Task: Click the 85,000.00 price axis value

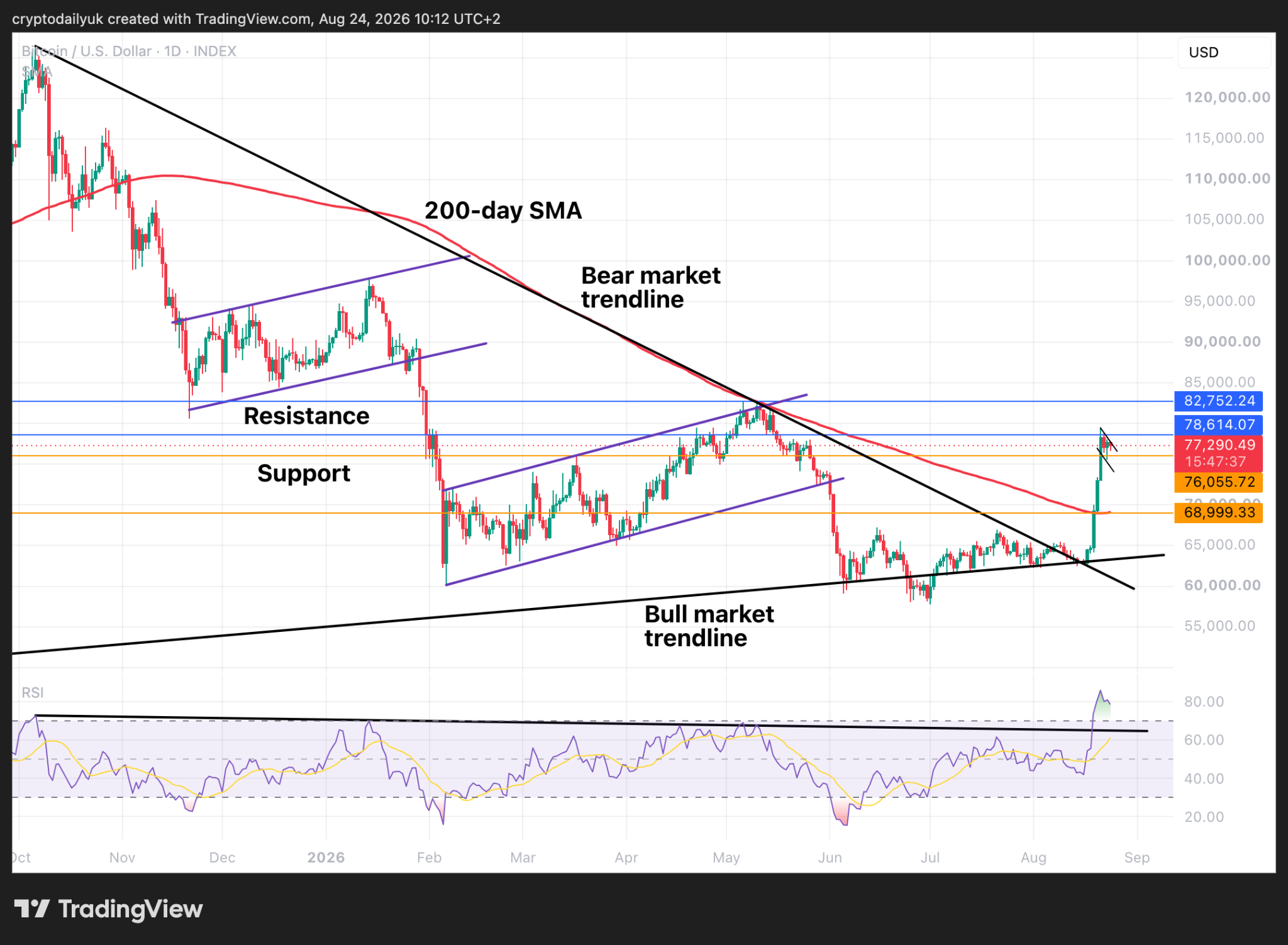Action: pyautogui.click(x=1219, y=381)
